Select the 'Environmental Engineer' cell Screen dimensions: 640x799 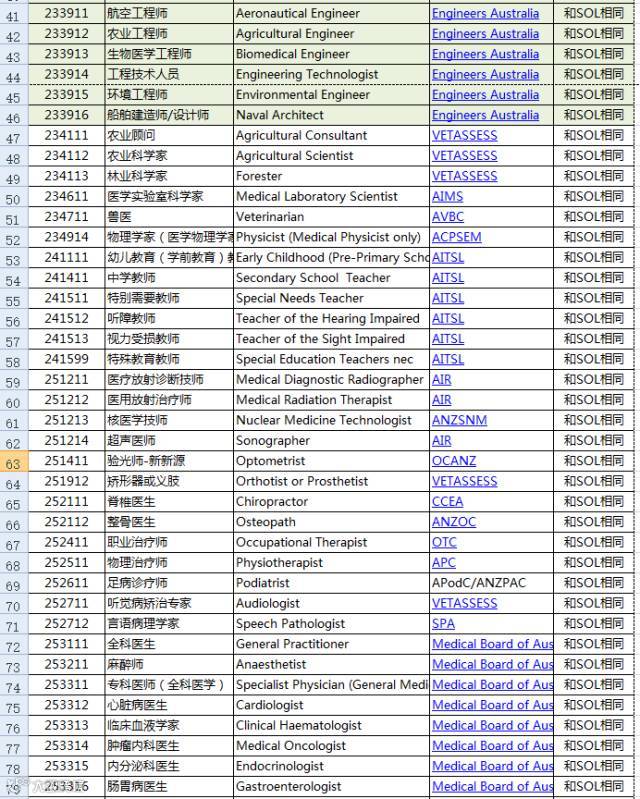point(331,95)
